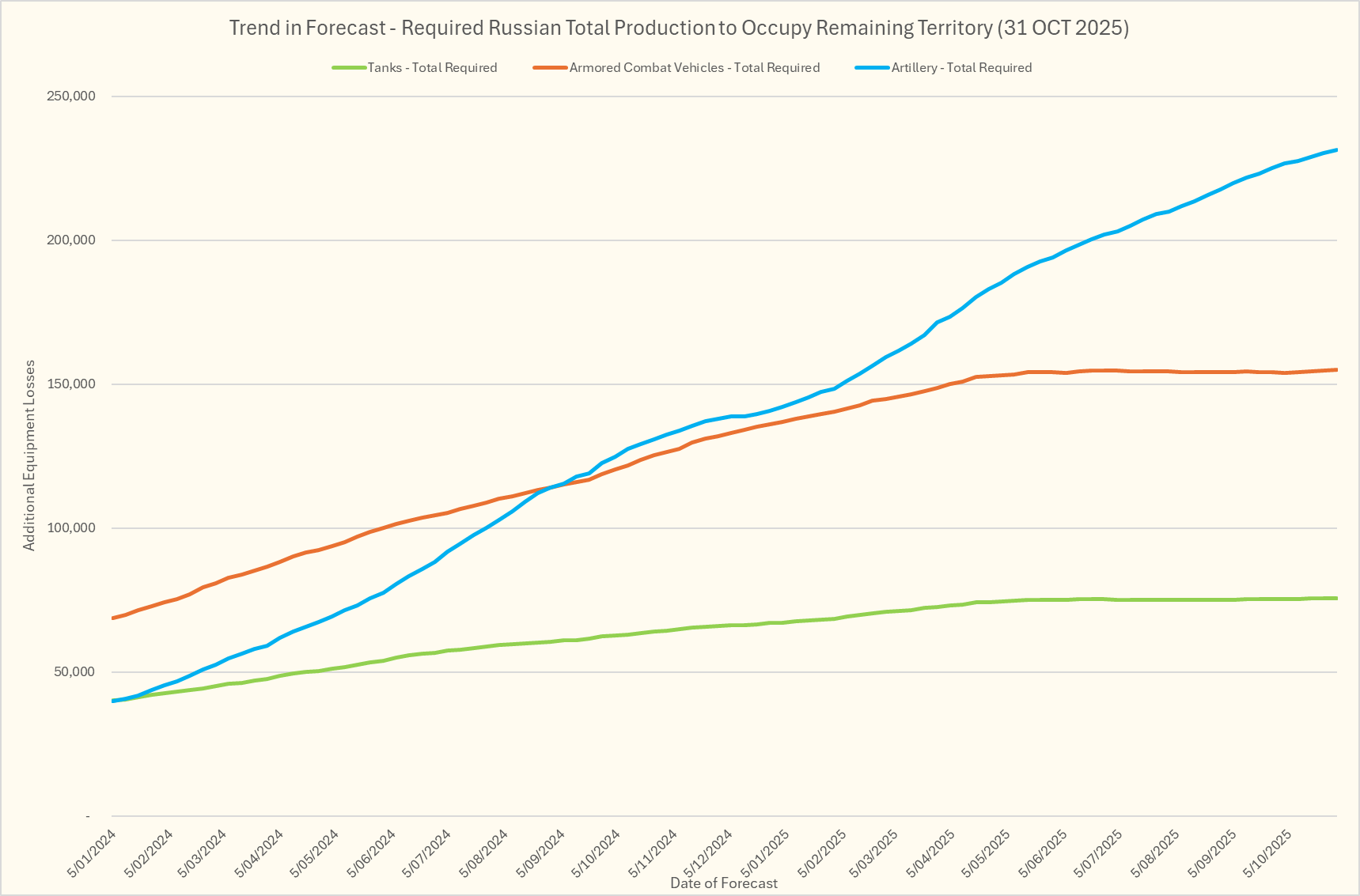The height and width of the screenshot is (896, 1360).
Task: Click the 'Artillery - Total Required' legend label
Action: pos(961,68)
